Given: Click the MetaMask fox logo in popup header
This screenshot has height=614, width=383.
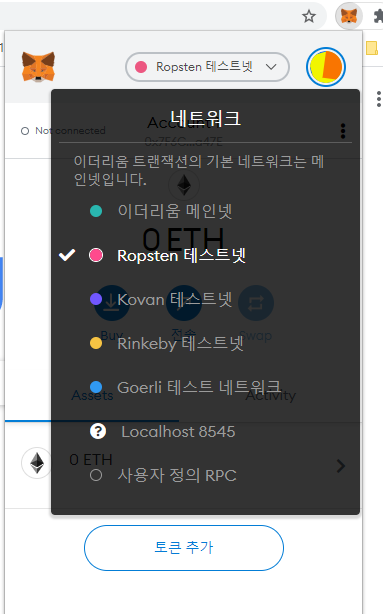Looking at the screenshot, I should (38, 67).
